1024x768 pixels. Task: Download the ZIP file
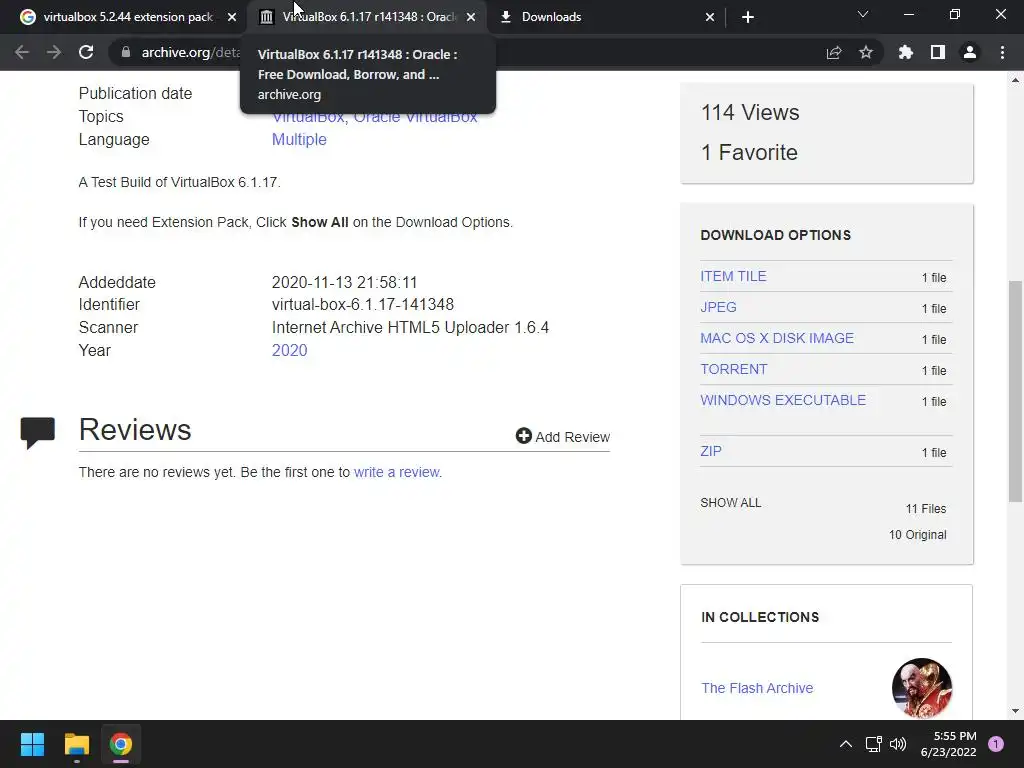pyautogui.click(x=711, y=451)
